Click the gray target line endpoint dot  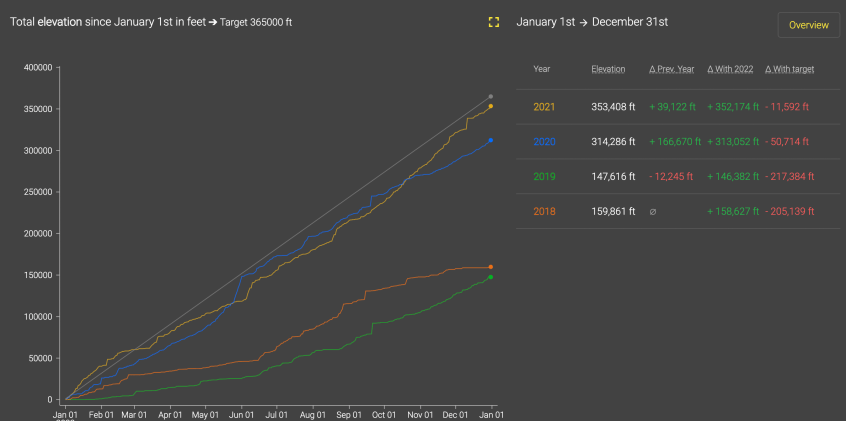pos(490,96)
